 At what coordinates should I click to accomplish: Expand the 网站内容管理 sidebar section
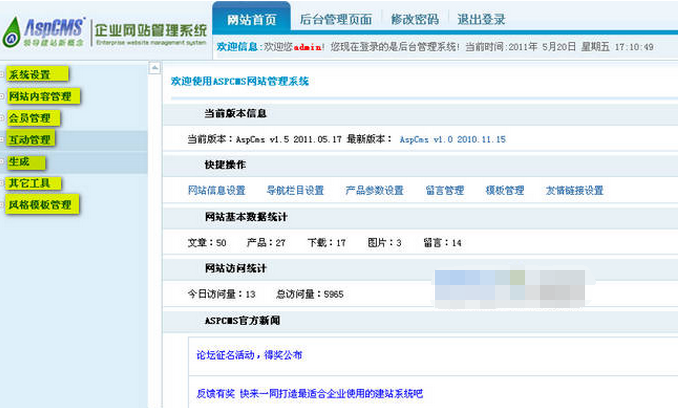(x=41, y=96)
